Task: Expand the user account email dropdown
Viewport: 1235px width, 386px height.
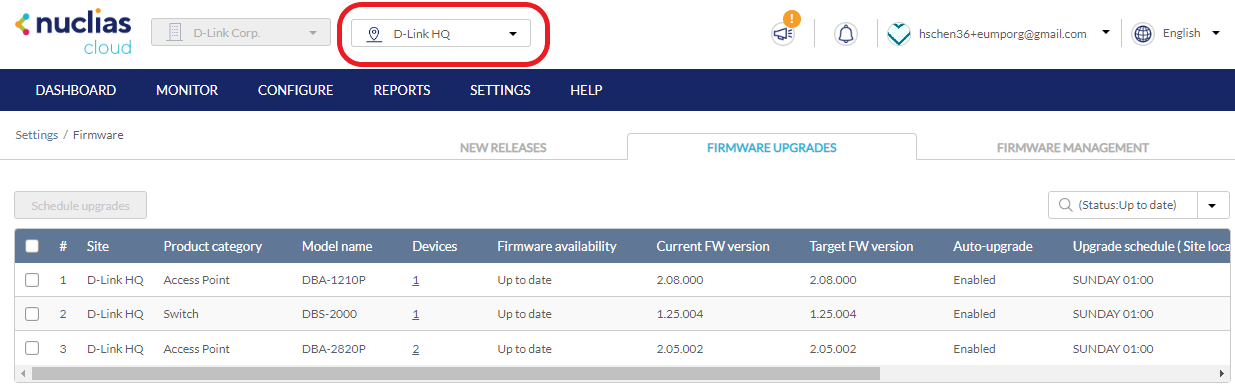Action: 1105,32
